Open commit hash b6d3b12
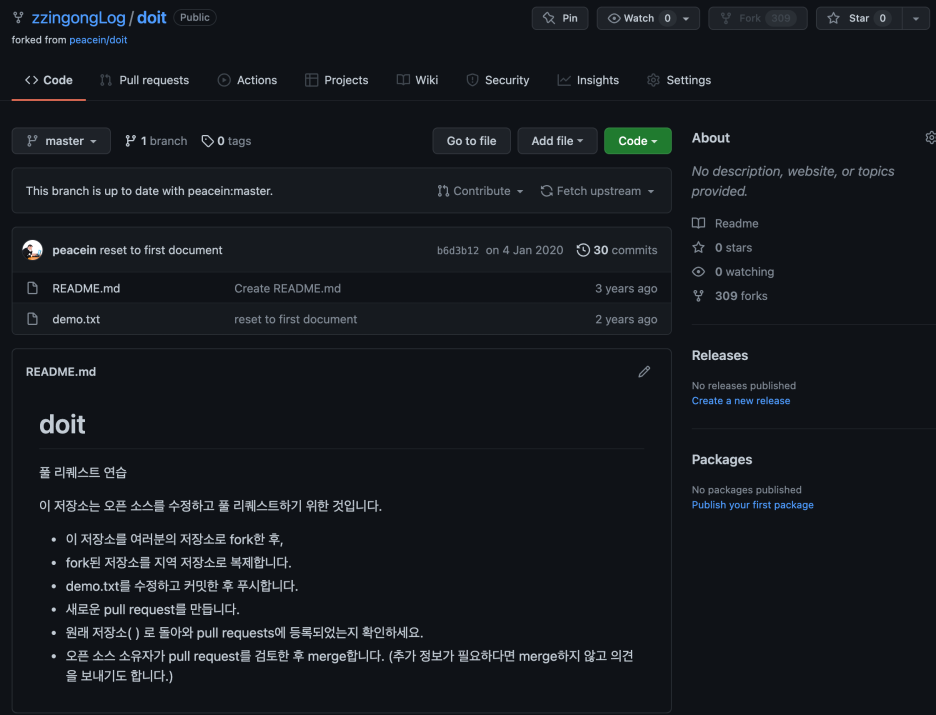 point(457,251)
